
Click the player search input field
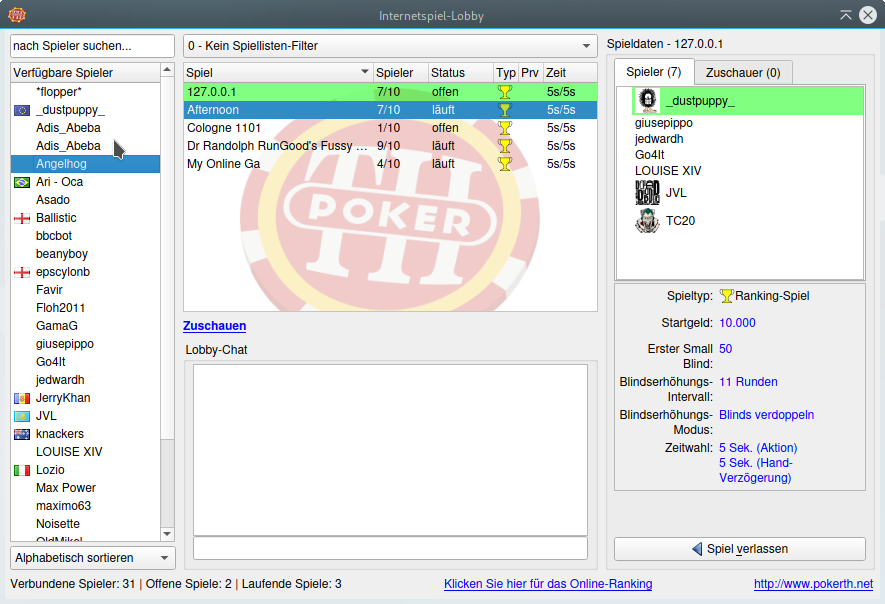(93, 46)
